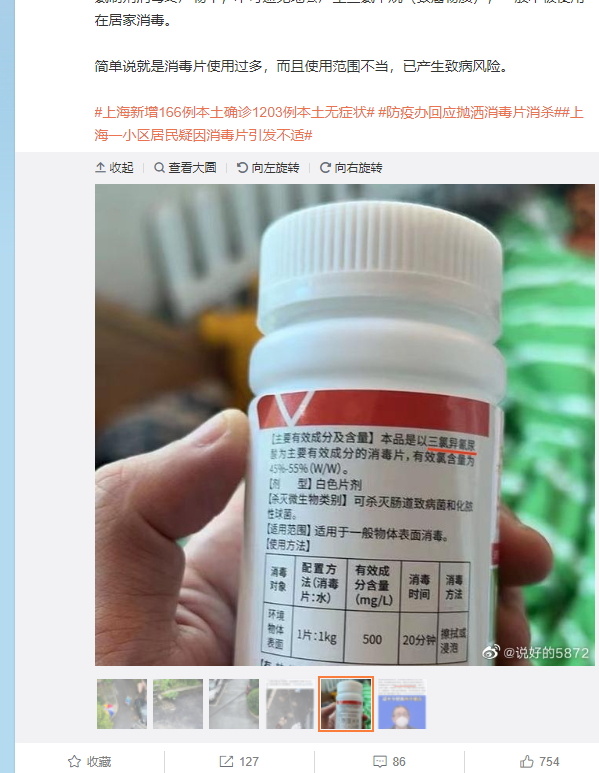Select the first photo thumbnail
The image size is (599, 773).
pyautogui.click(x=122, y=703)
